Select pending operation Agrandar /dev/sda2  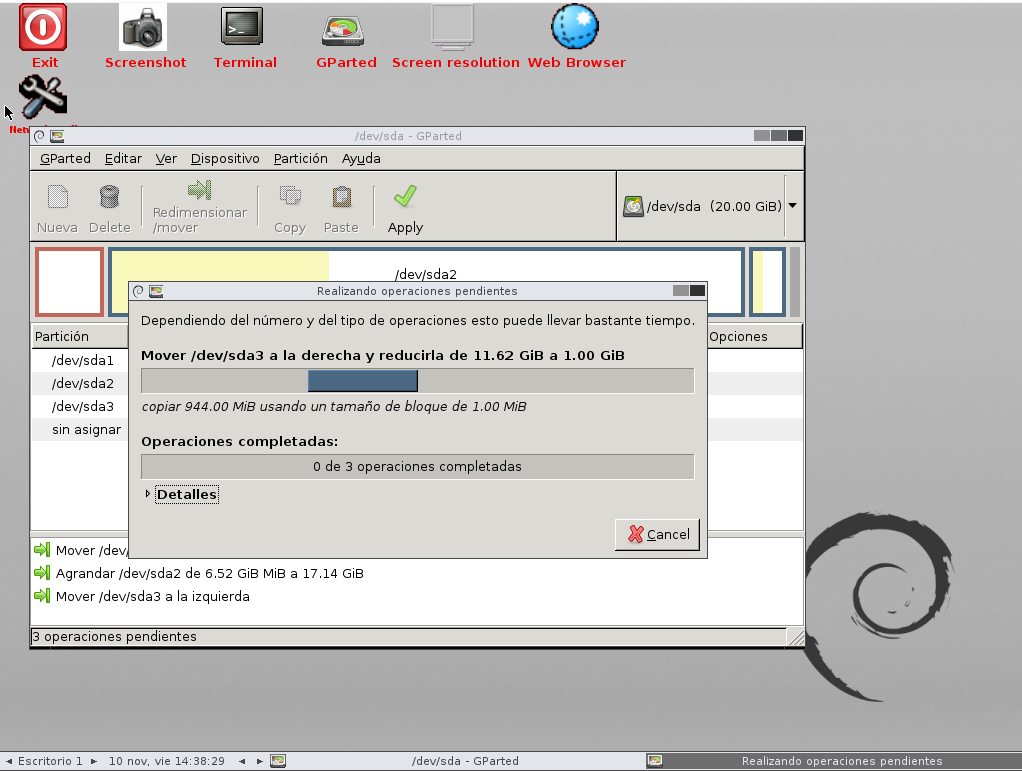pos(209,573)
